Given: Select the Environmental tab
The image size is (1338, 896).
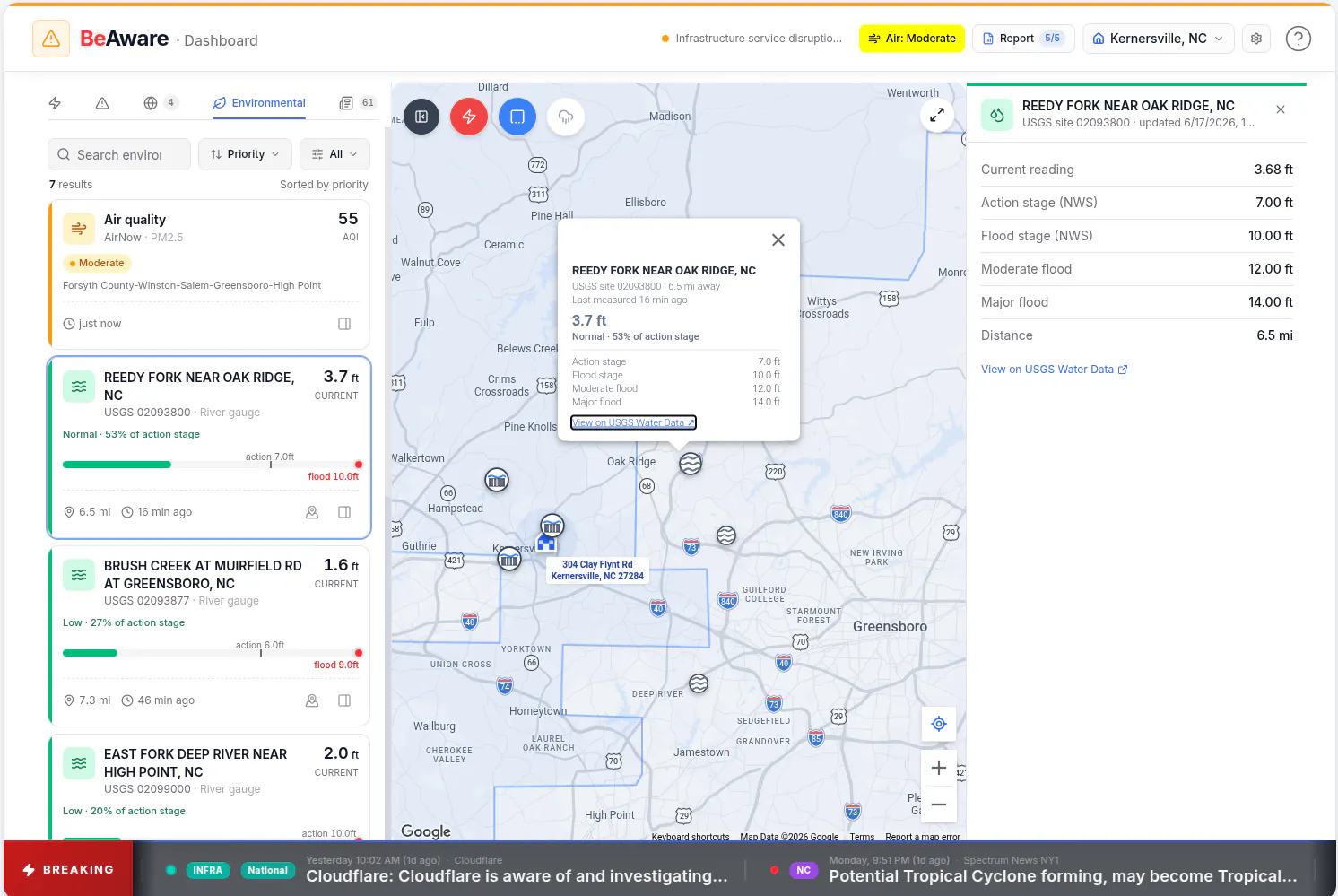Looking at the screenshot, I should pos(259,103).
